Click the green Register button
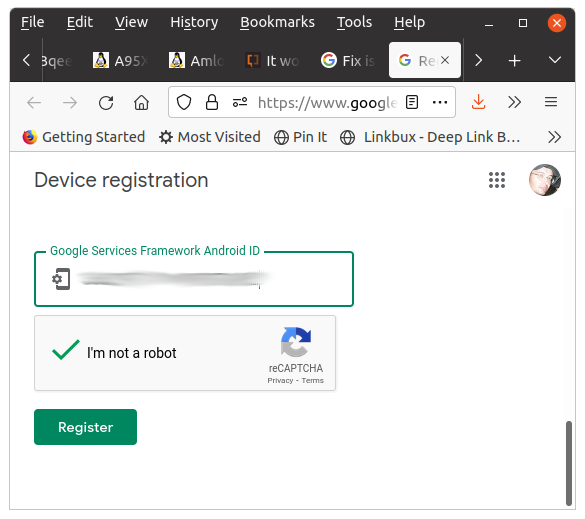The width and height of the screenshot is (585, 519). [85, 427]
